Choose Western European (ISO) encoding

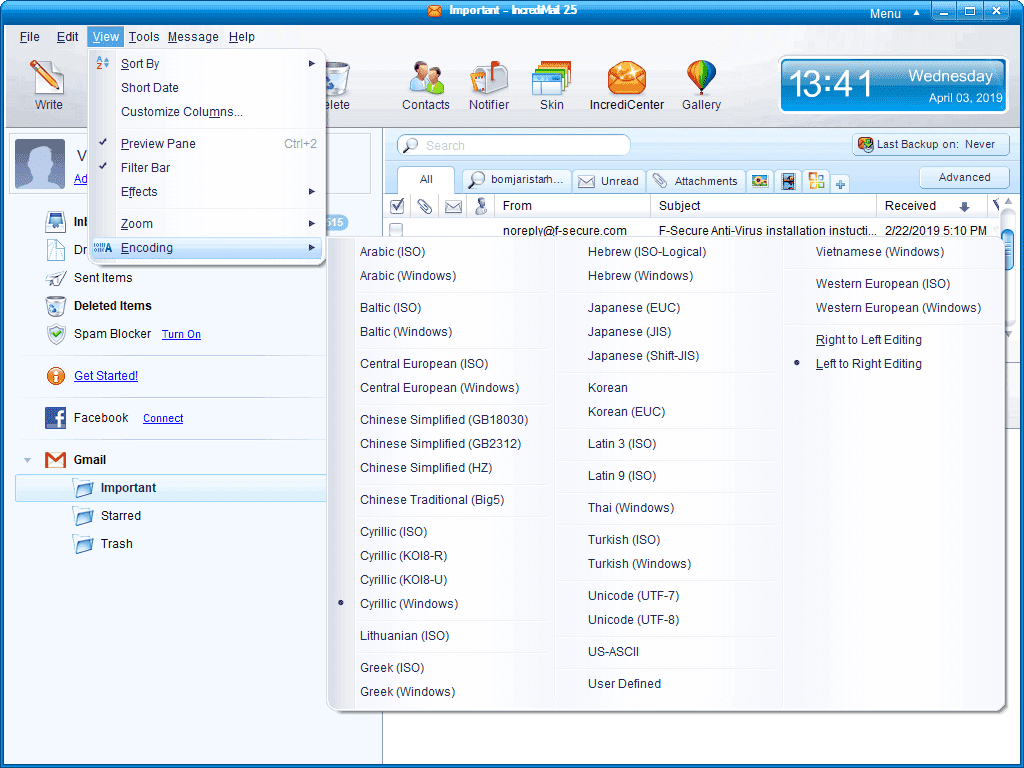(x=883, y=284)
